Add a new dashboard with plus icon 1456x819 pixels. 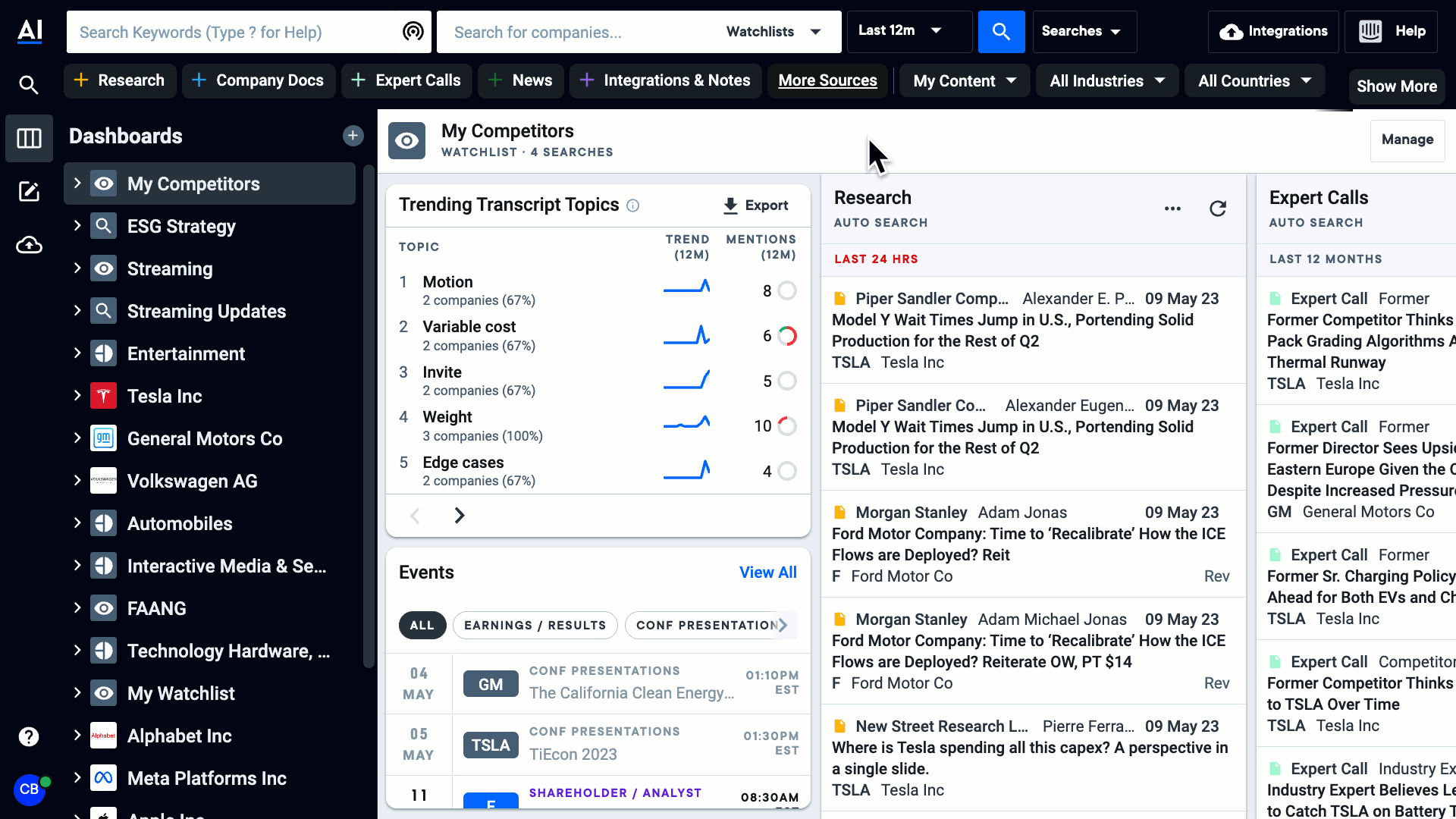click(x=353, y=136)
